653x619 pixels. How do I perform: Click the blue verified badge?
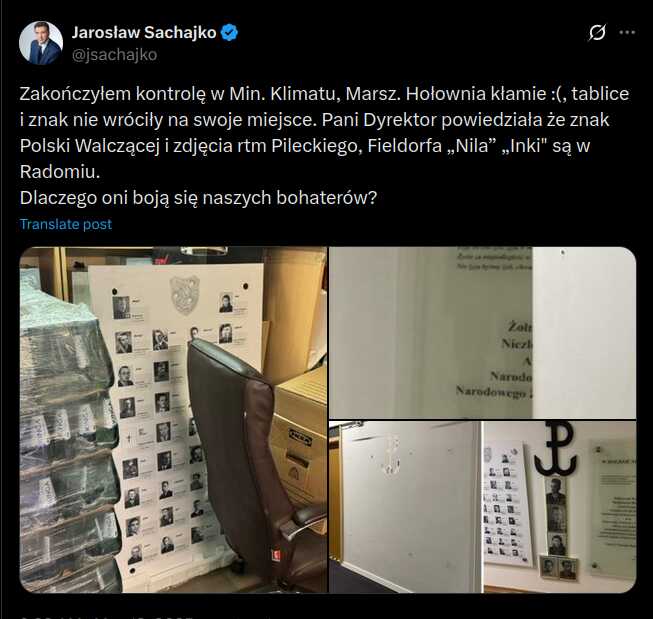[229, 32]
